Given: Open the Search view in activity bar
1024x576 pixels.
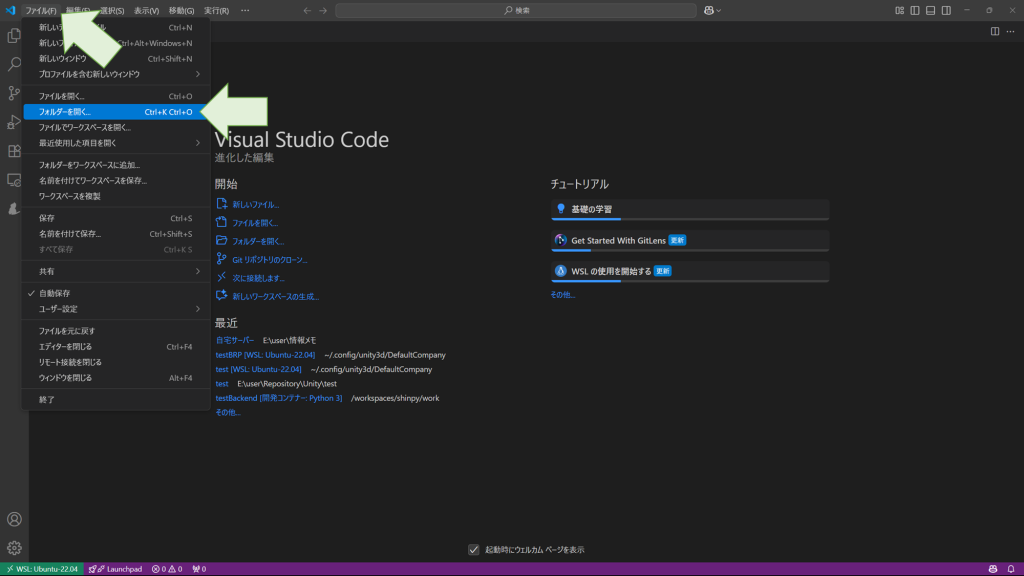Looking at the screenshot, I should click(x=14, y=64).
